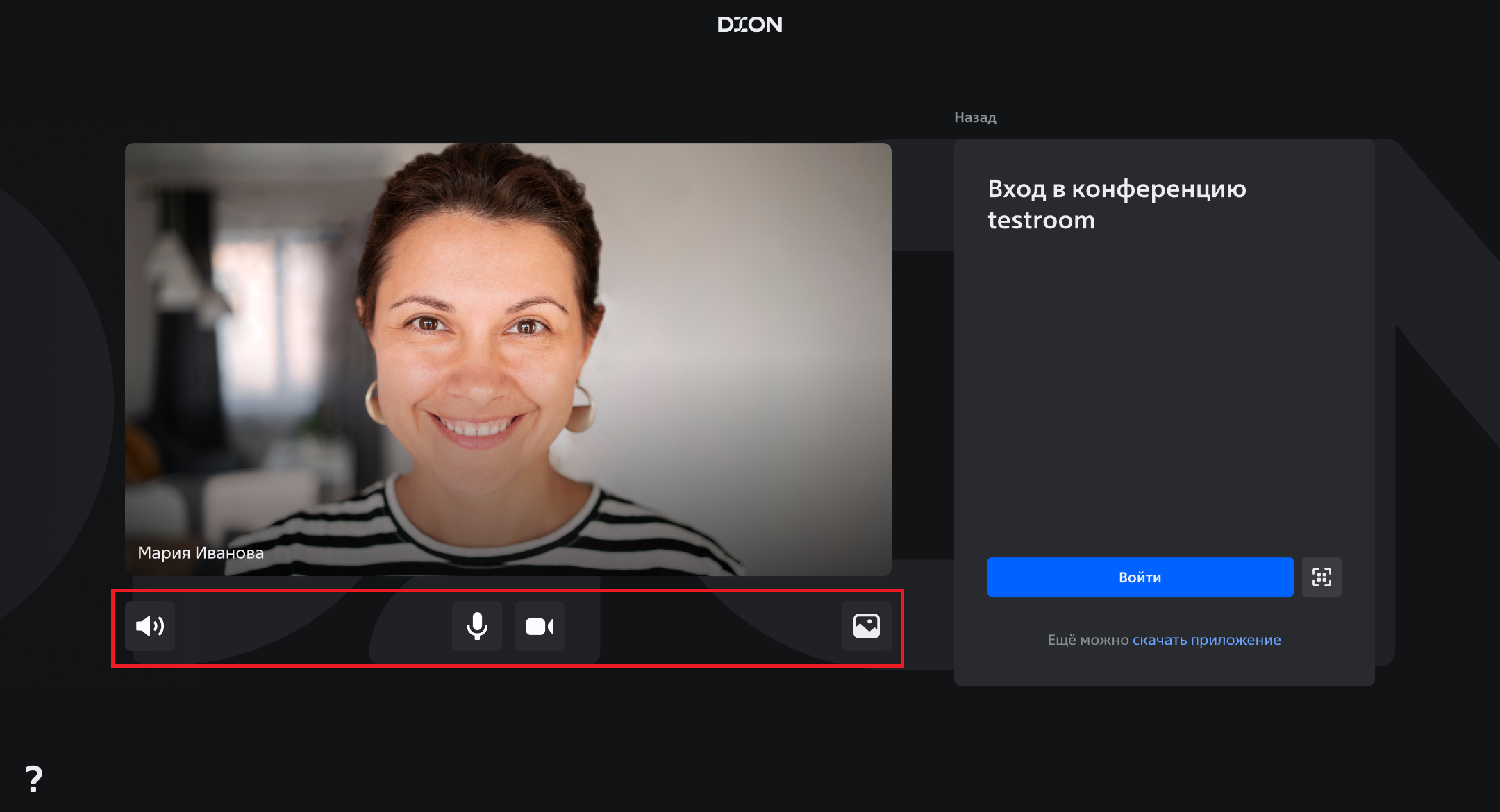
Task: Click the QR code login icon
Action: (1322, 577)
